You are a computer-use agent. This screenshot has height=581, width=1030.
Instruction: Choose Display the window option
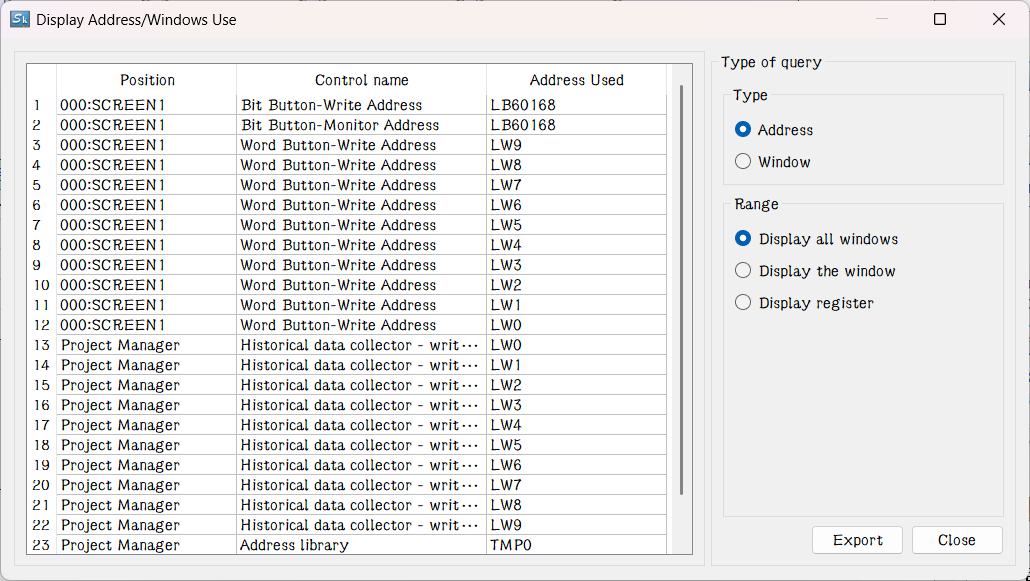point(743,271)
